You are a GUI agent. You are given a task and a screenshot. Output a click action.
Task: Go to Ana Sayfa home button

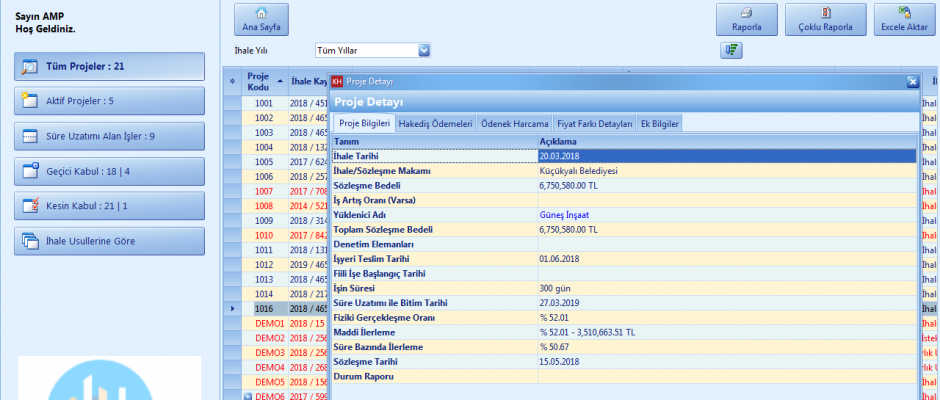coord(261,20)
